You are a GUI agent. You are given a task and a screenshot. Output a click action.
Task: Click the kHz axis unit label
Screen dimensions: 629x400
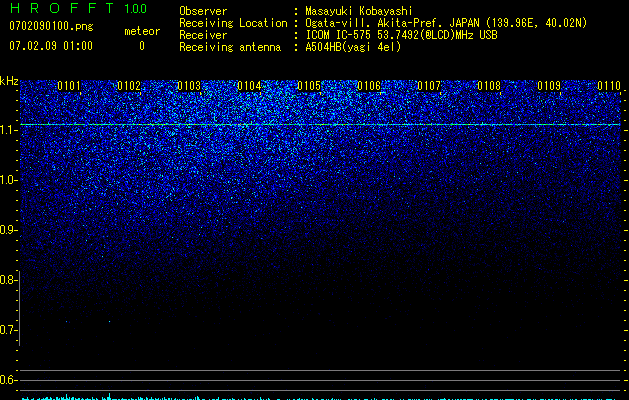point(9,81)
